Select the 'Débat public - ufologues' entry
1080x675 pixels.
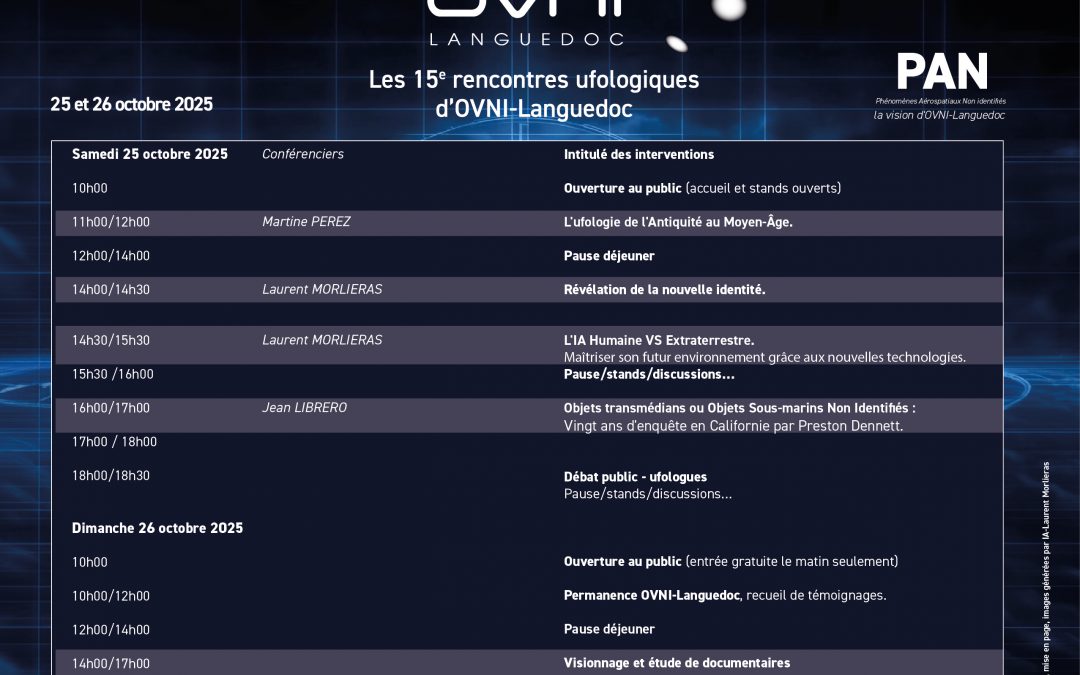[x=635, y=477]
